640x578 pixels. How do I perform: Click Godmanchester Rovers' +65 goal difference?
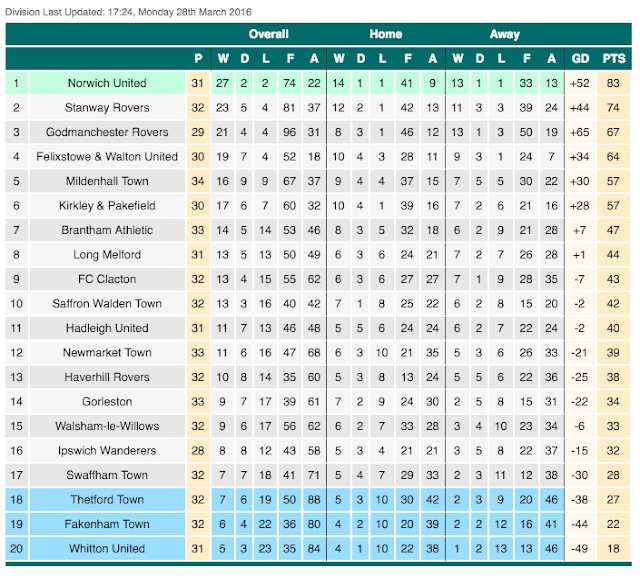pyautogui.click(x=580, y=132)
